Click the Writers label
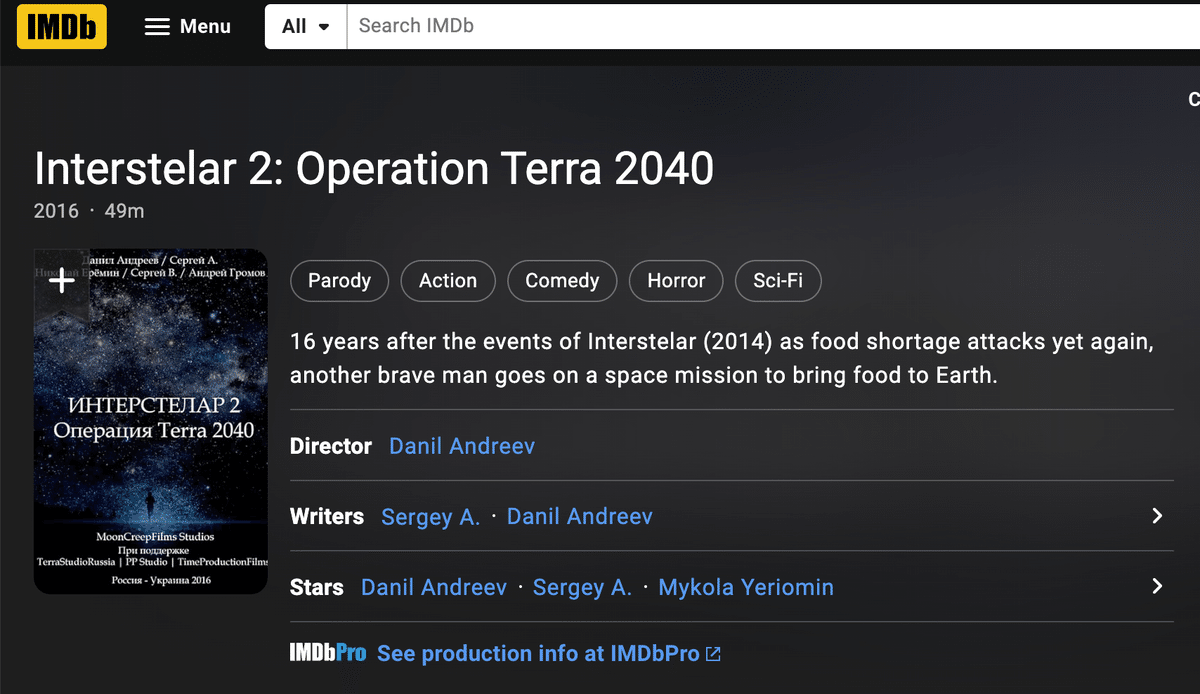Screen dimensions: 1200x694 pyautogui.click(x=327, y=517)
